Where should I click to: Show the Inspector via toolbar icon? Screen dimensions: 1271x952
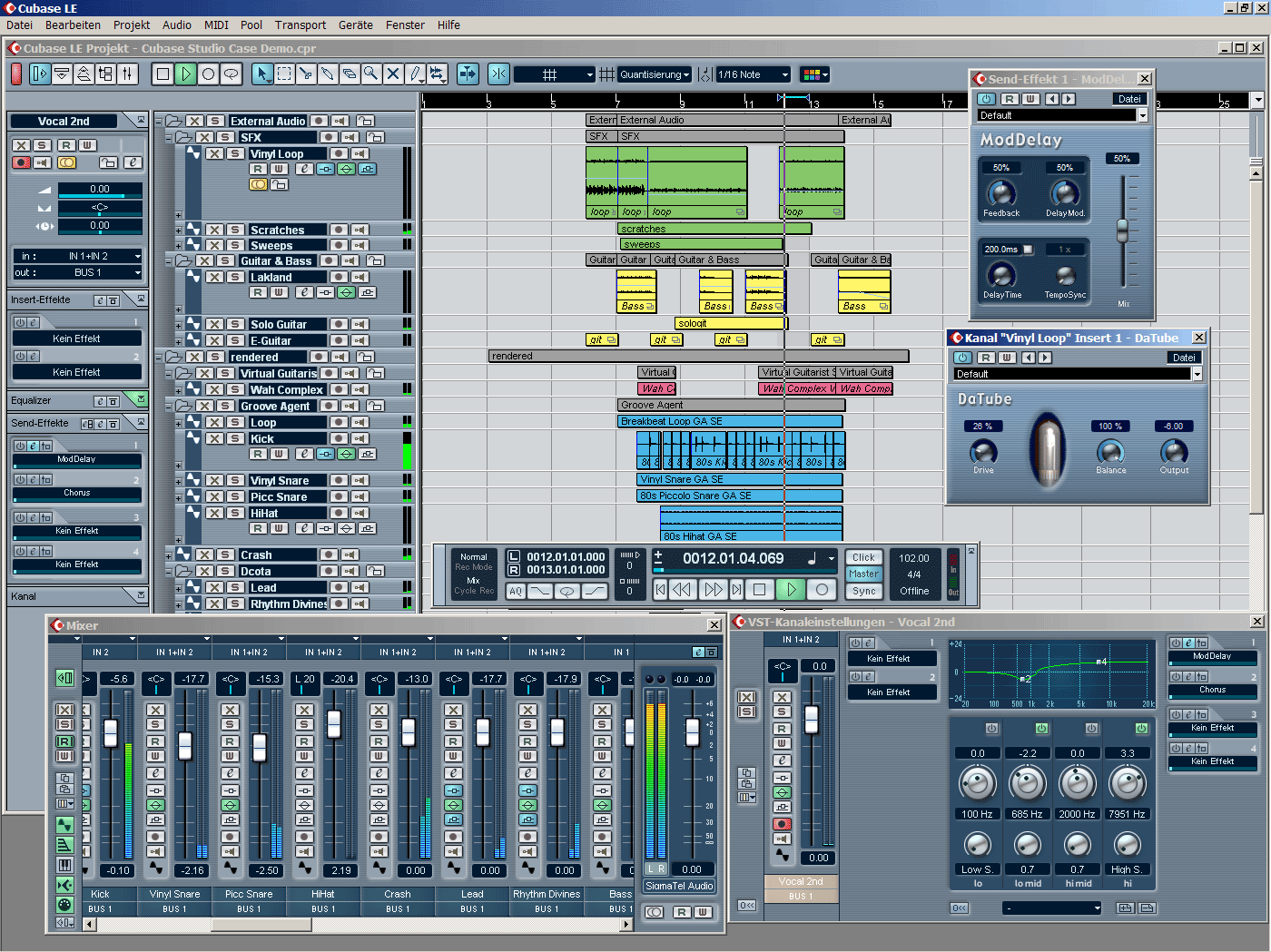click(x=40, y=74)
